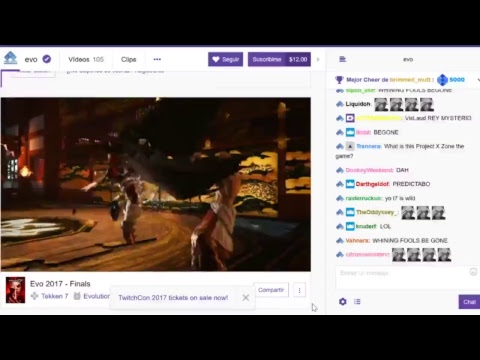This screenshot has width=480, height=360.
Task: Click the chat badge icon beside Liquidon
Action: click(339, 104)
